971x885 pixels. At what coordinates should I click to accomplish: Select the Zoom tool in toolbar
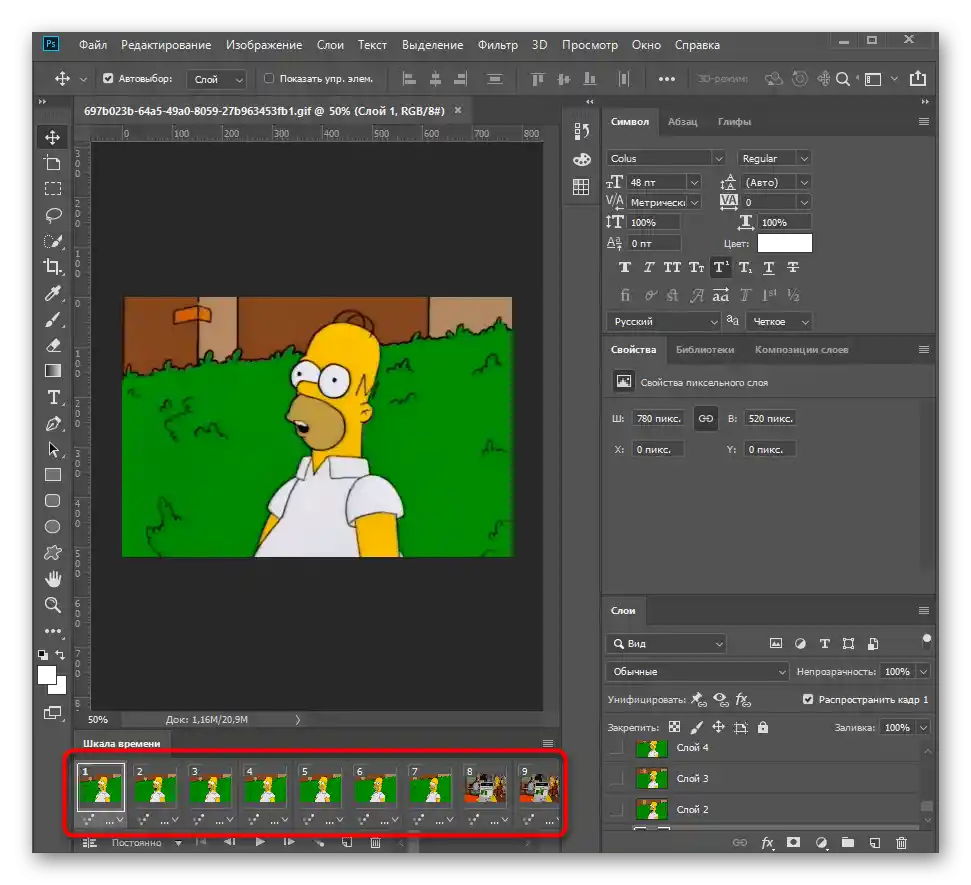pos(53,605)
